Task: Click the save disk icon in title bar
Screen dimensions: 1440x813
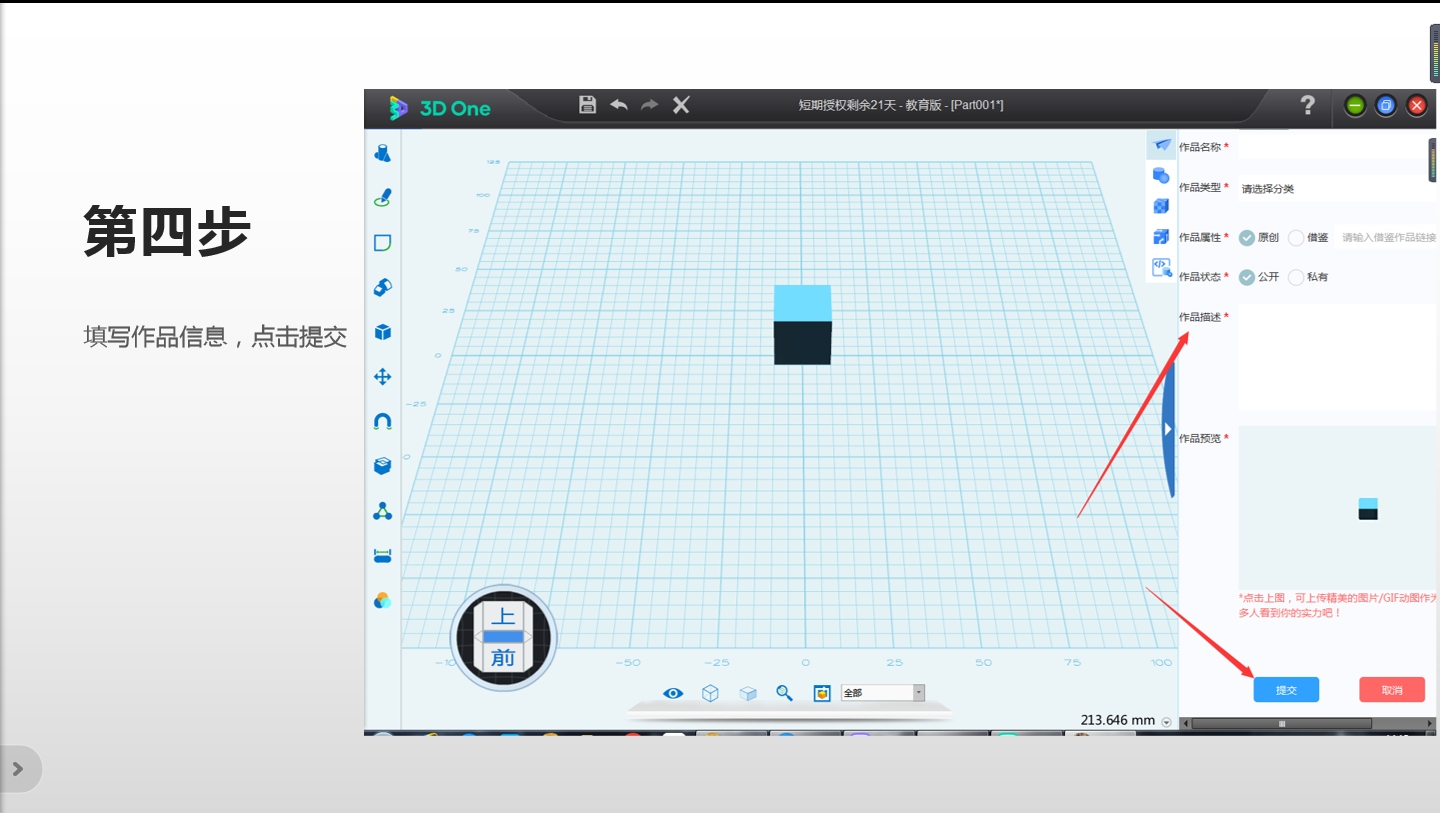Action: pos(588,105)
